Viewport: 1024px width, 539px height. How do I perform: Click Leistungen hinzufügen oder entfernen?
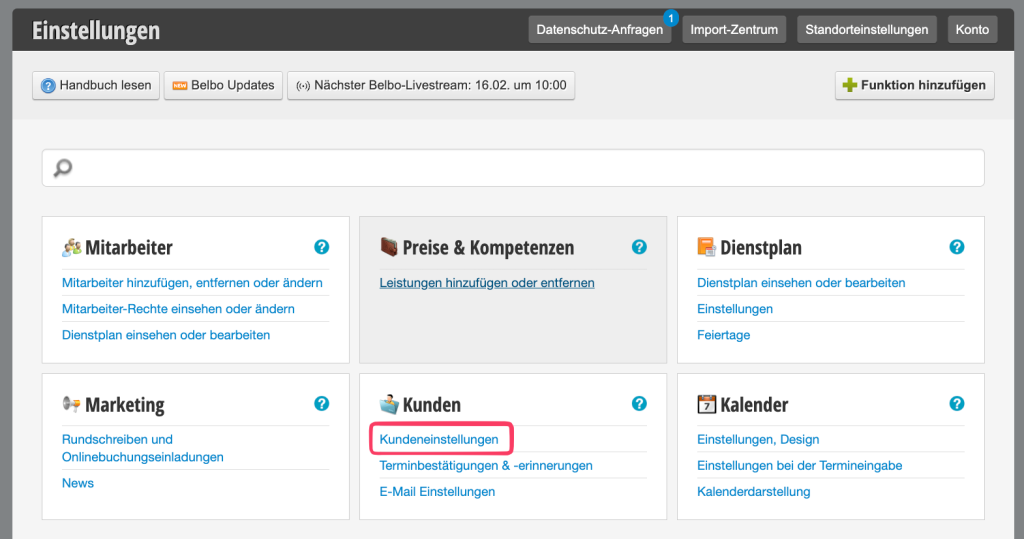(x=487, y=283)
